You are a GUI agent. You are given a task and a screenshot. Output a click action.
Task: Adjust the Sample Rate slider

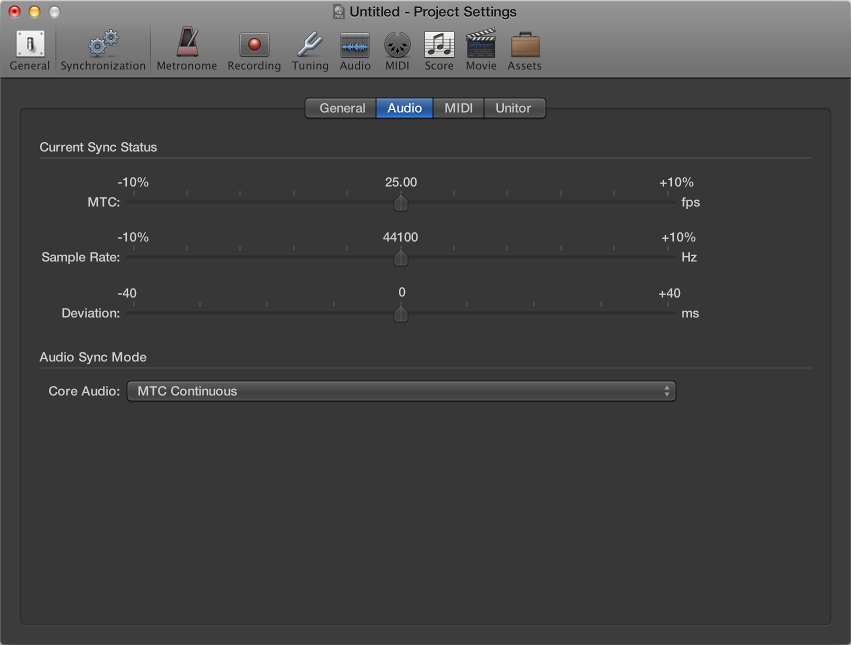point(401,258)
